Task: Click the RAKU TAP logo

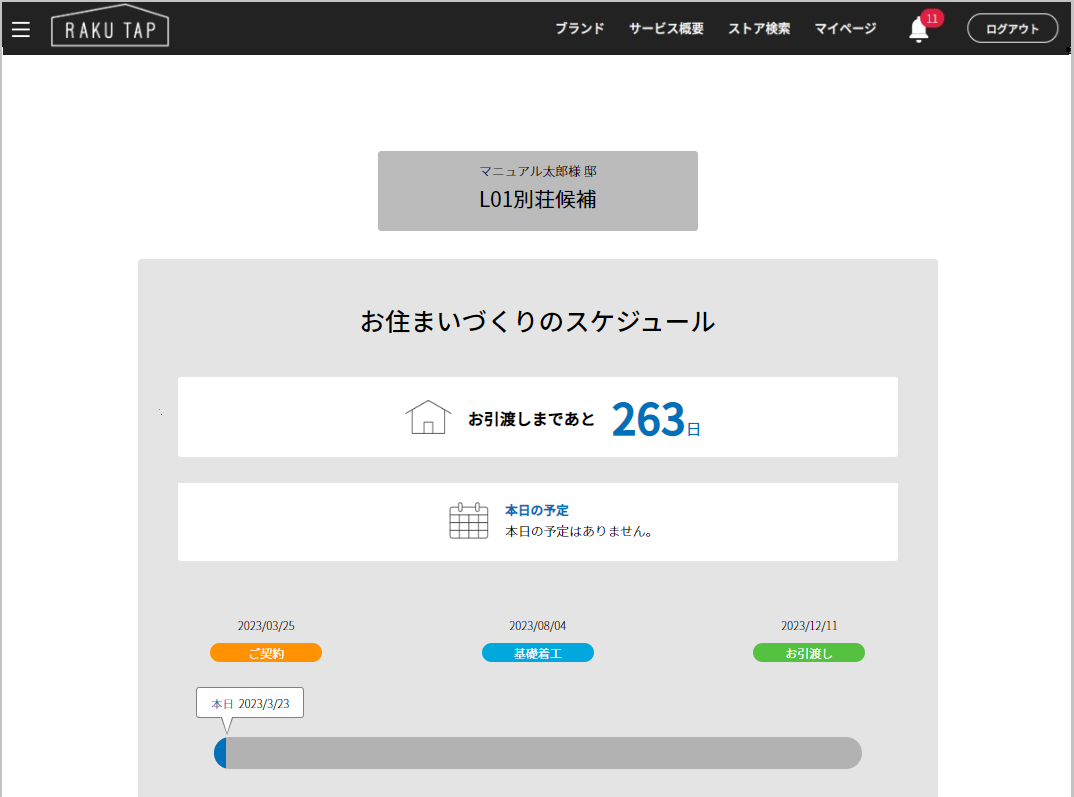Action: pos(110,30)
